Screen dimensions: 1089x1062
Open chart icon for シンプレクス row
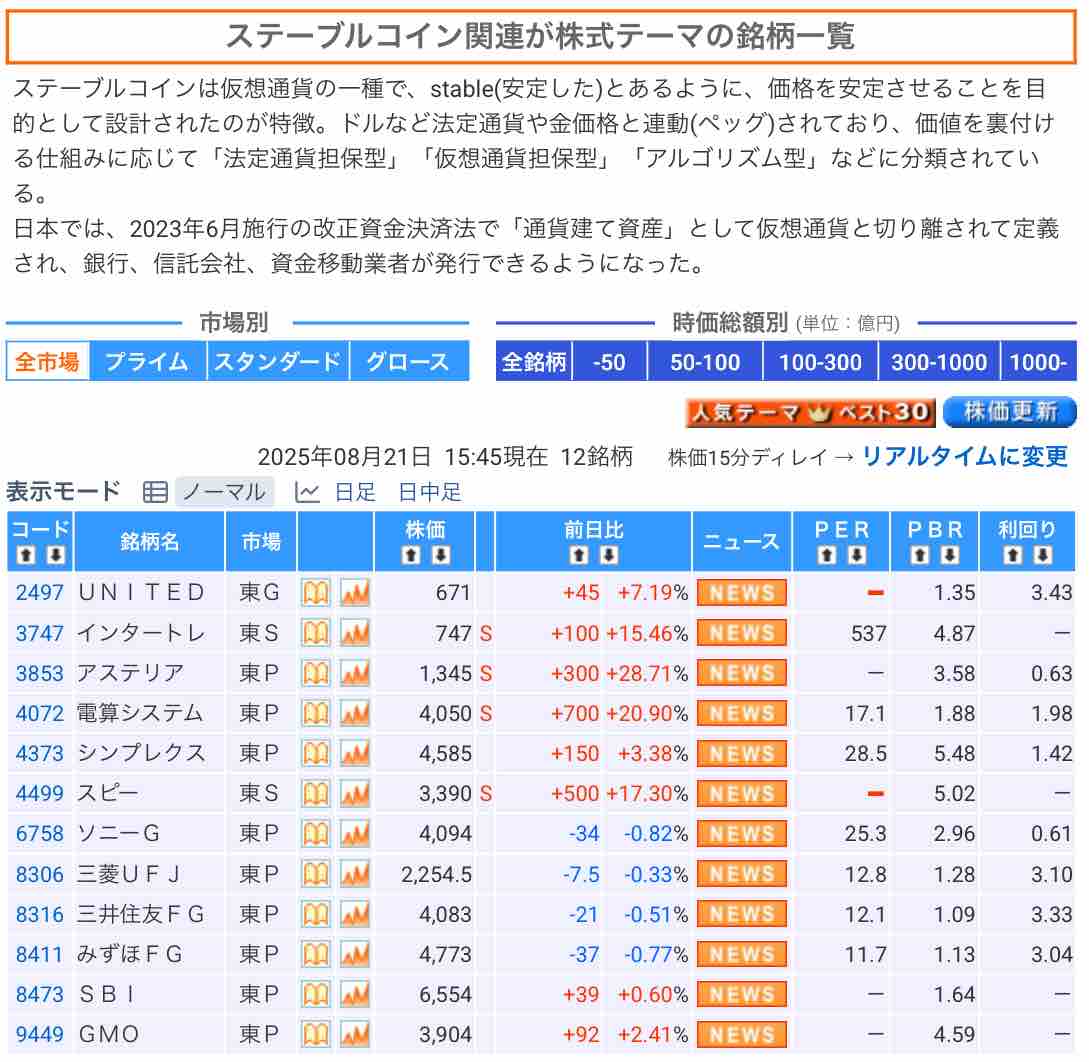pyautogui.click(x=355, y=754)
